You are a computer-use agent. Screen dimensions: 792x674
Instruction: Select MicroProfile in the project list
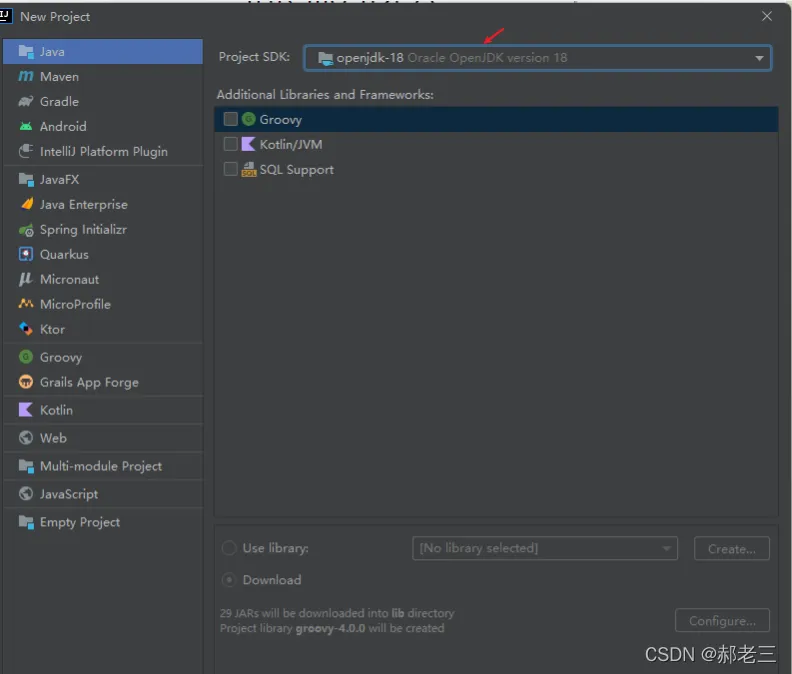click(x=103, y=304)
